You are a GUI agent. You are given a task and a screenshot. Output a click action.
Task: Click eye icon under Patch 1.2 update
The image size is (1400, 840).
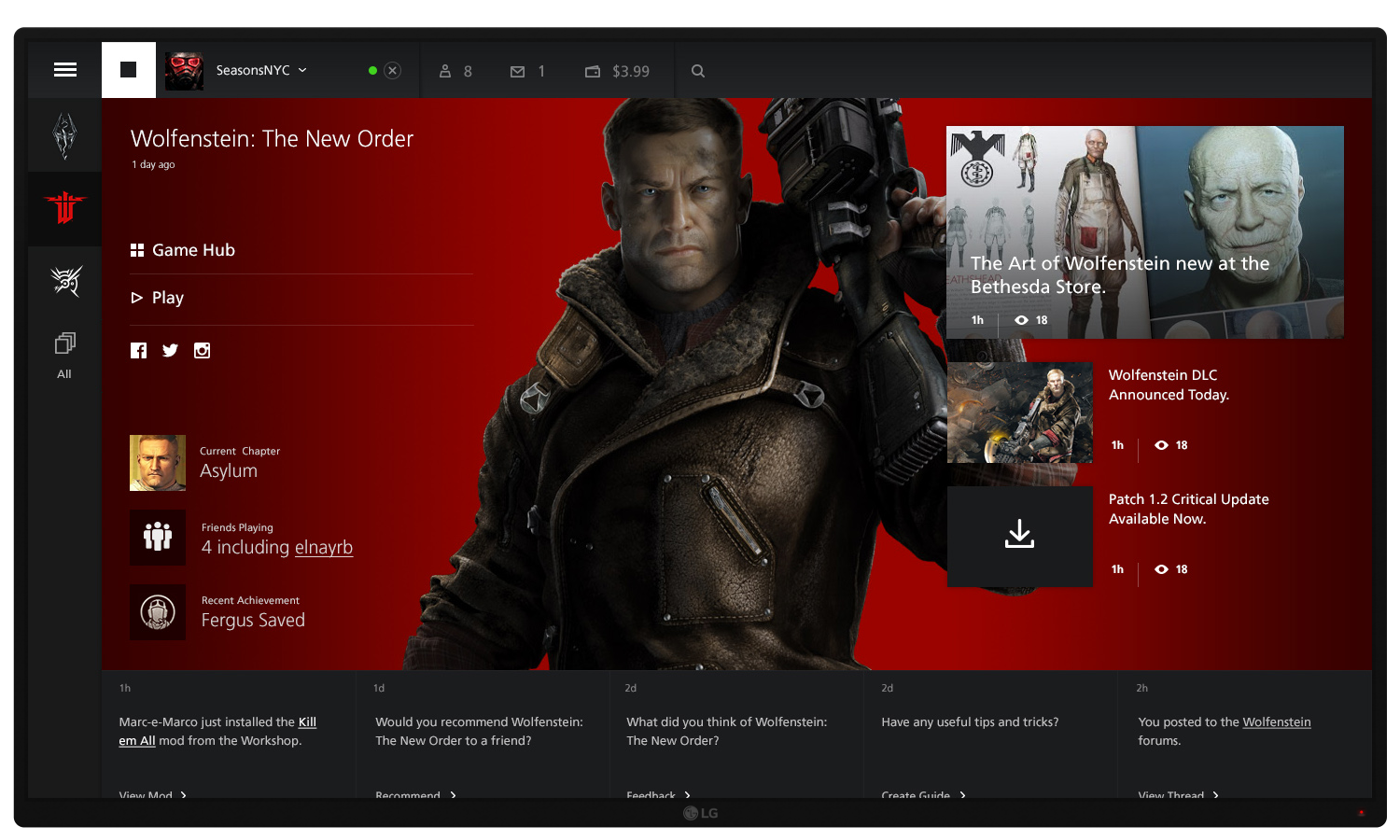(x=1161, y=569)
